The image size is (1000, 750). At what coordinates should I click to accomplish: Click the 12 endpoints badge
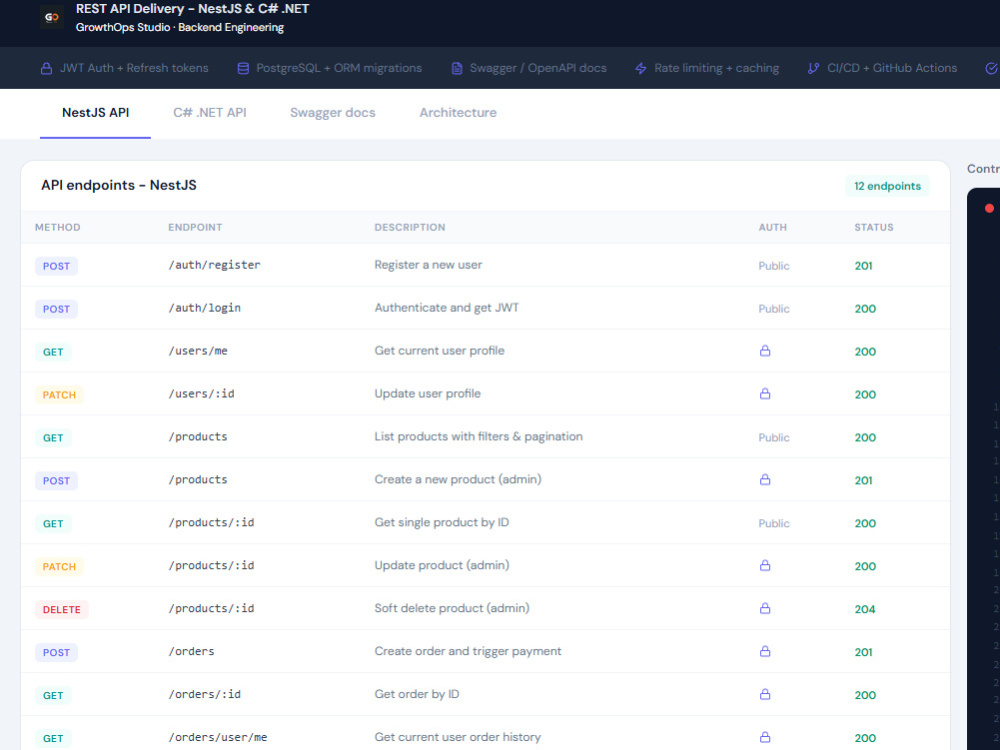click(887, 186)
